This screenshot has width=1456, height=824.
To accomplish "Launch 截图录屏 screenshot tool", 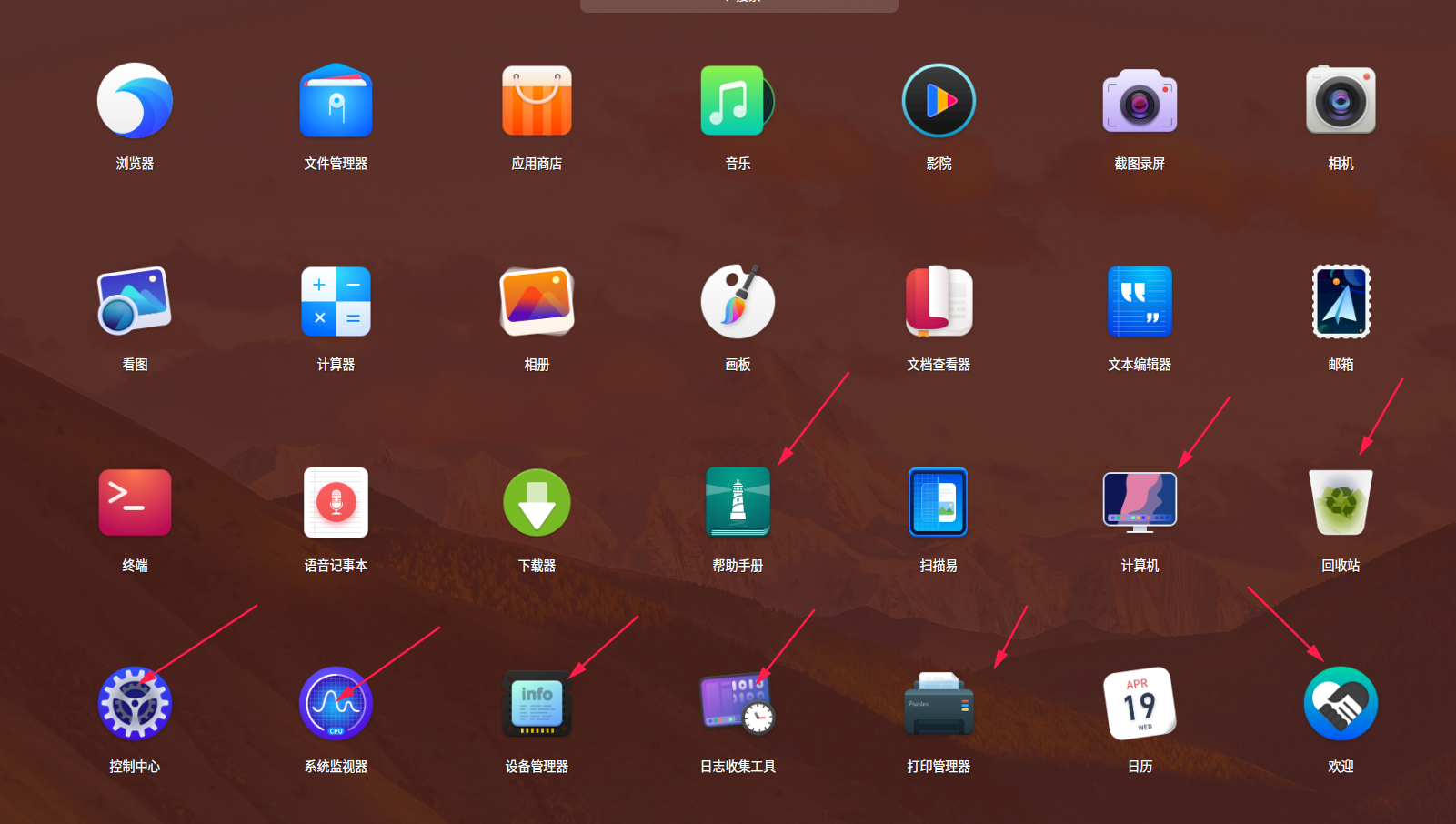I will point(1140,100).
